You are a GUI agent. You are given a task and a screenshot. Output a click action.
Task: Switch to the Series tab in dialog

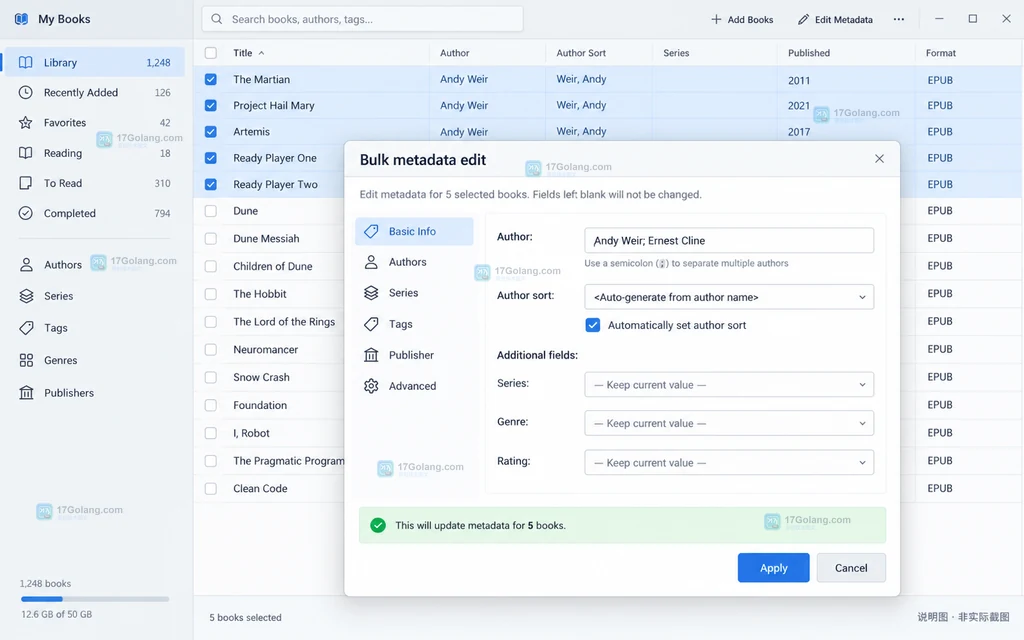[x=414, y=293]
